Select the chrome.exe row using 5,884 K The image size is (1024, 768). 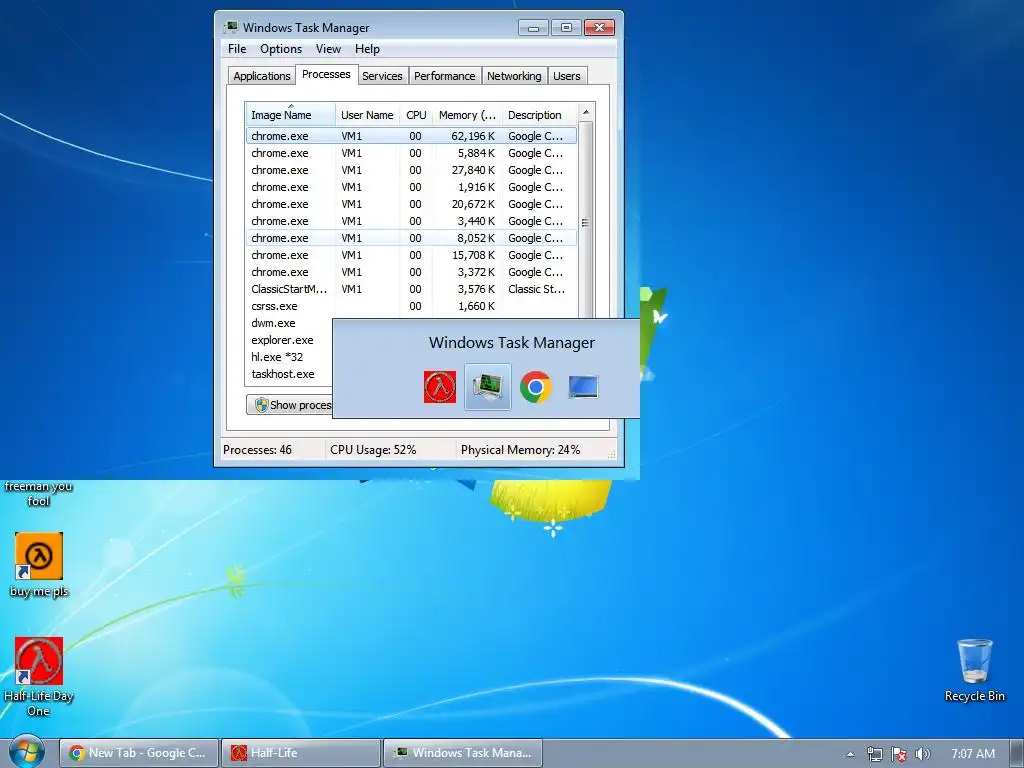(411, 153)
